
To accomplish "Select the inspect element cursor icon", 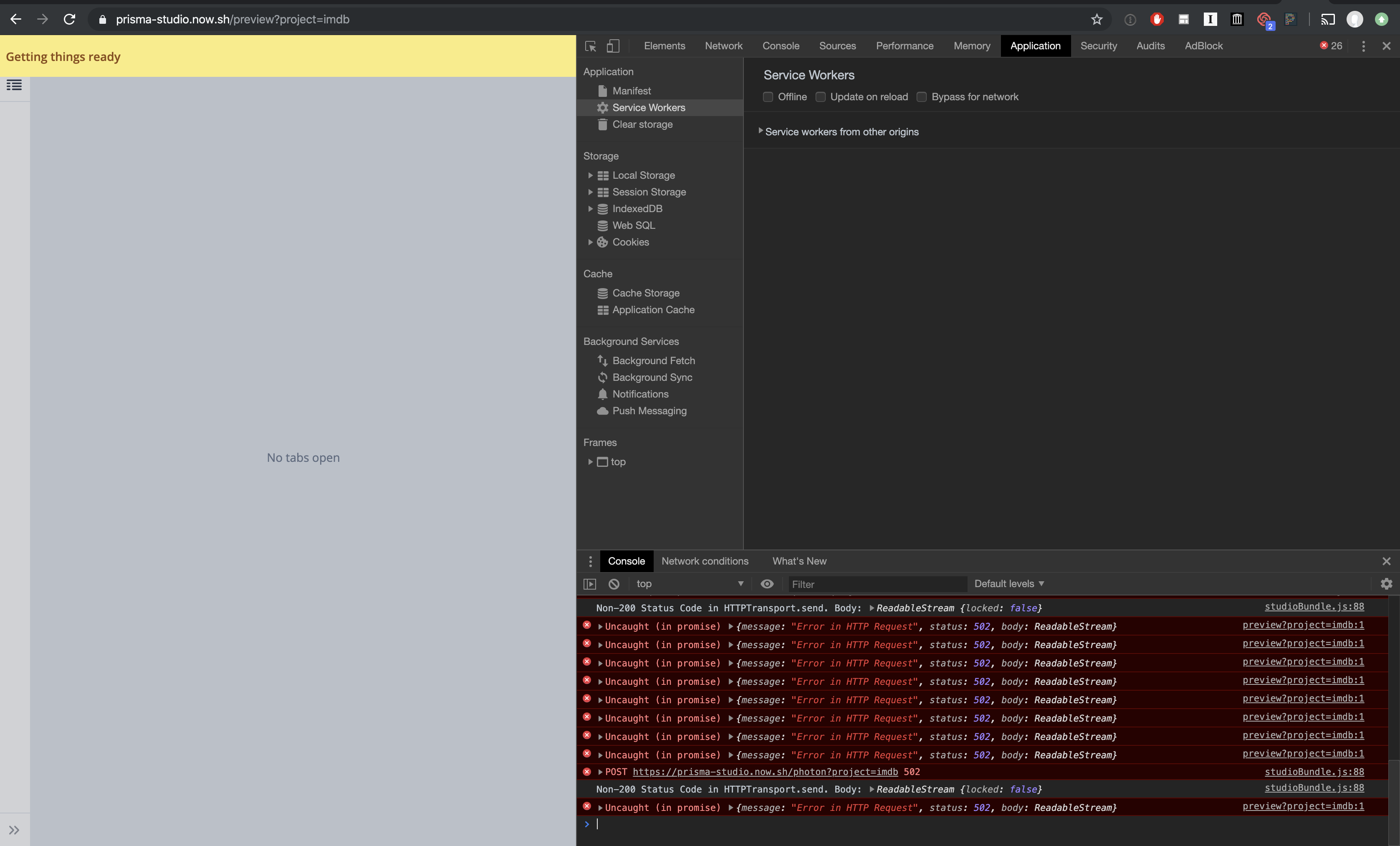I will point(590,46).
